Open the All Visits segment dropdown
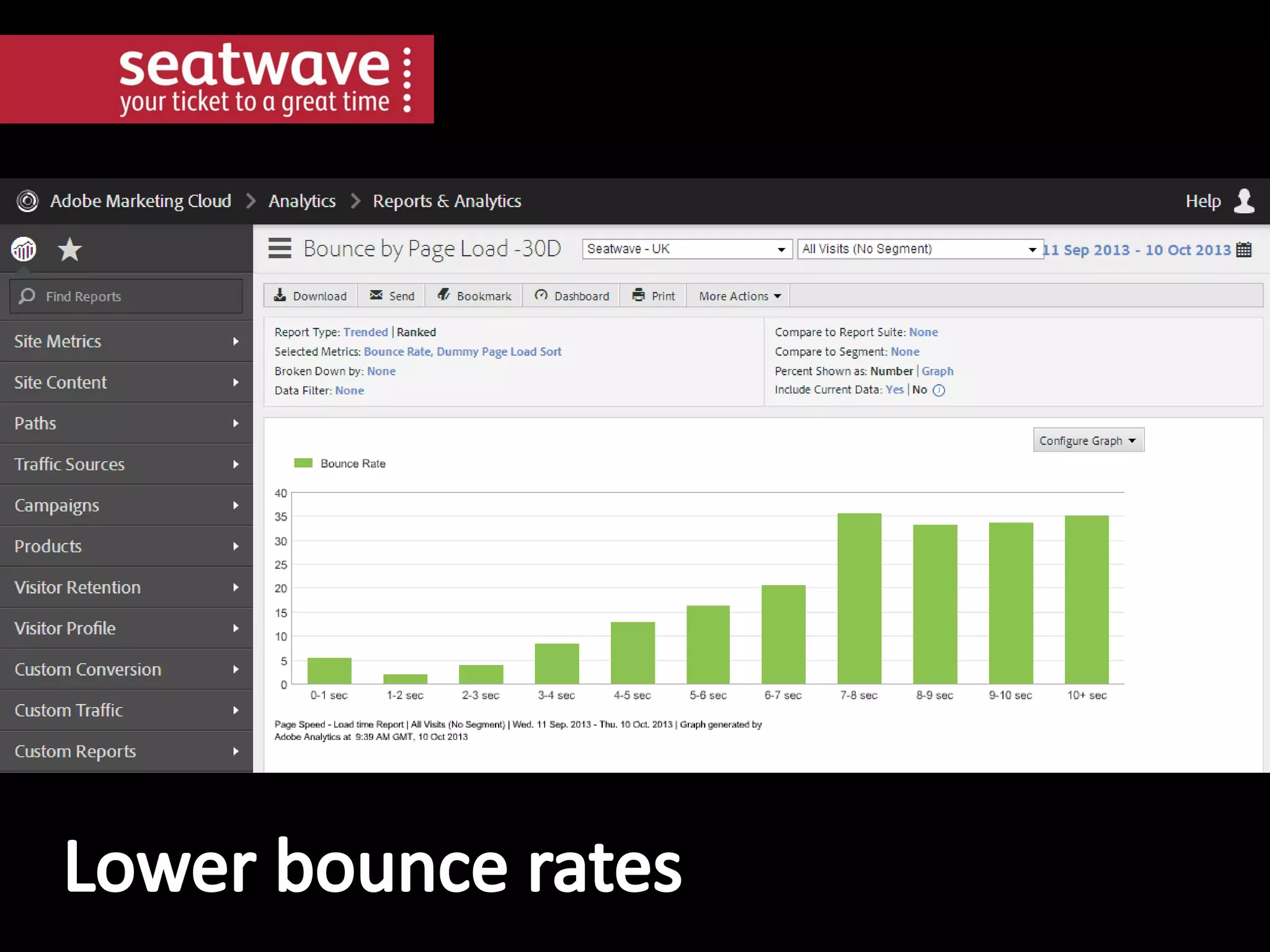The image size is (1270, 952). pyautogui.click(x=919, y=249)
